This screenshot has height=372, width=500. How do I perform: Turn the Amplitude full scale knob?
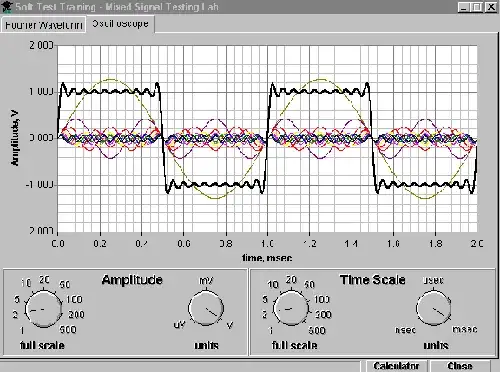pyautogui.click(x=44, y=309)
